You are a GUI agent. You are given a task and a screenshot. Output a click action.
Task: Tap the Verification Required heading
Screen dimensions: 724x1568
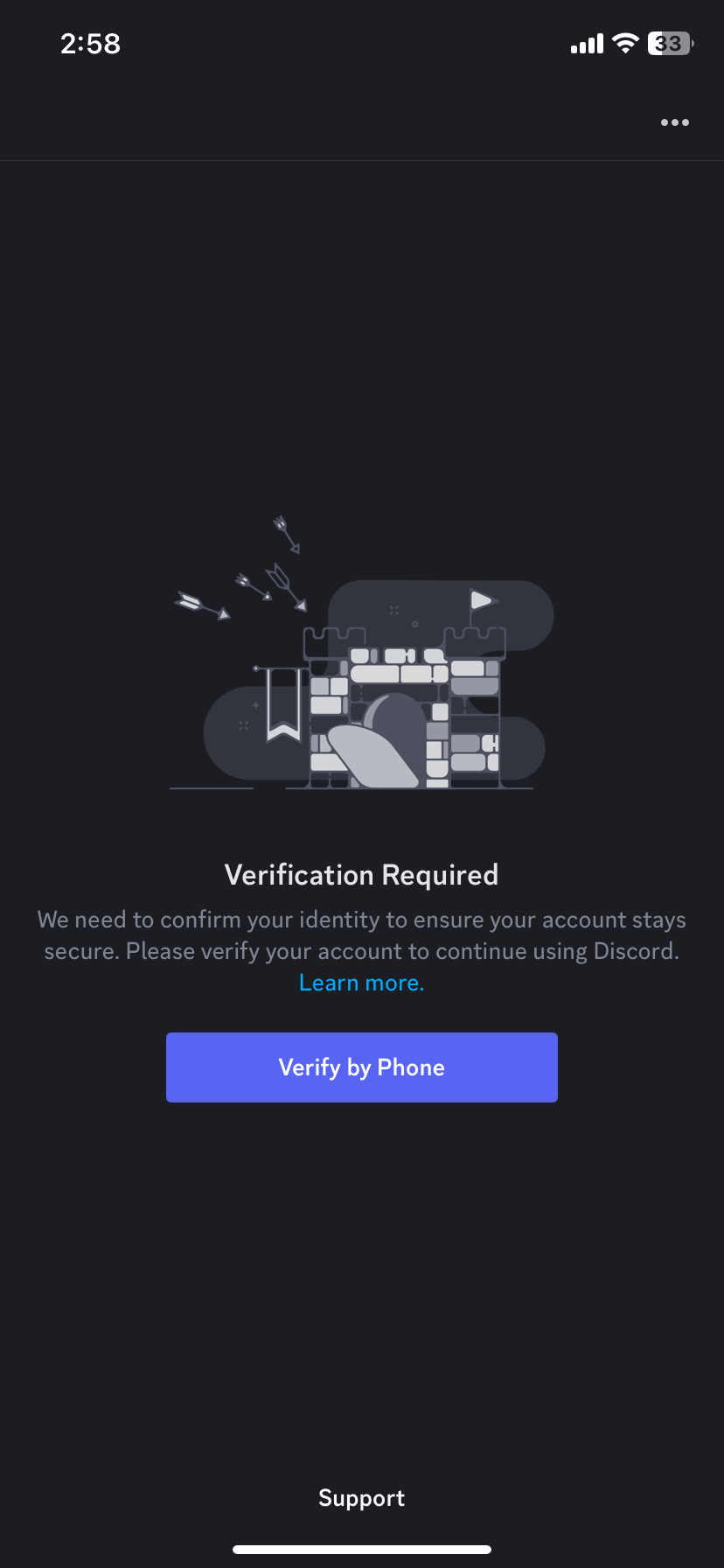[361, 875]
